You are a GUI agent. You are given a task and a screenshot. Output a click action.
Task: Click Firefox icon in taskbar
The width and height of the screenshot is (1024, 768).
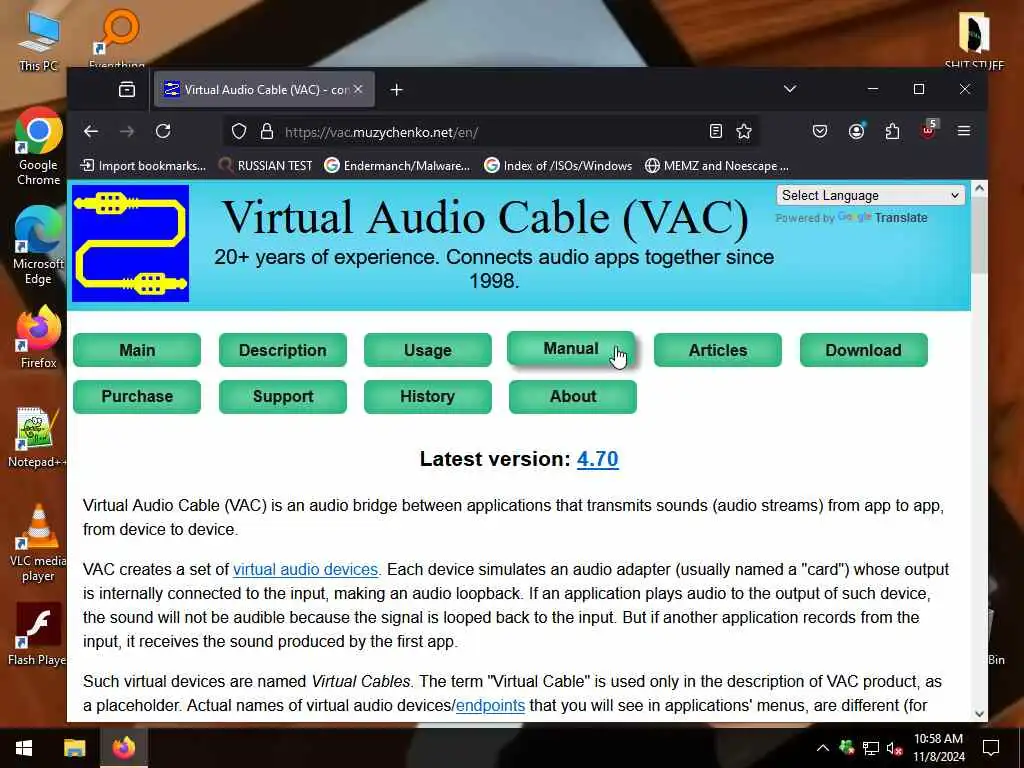point(123,748)
